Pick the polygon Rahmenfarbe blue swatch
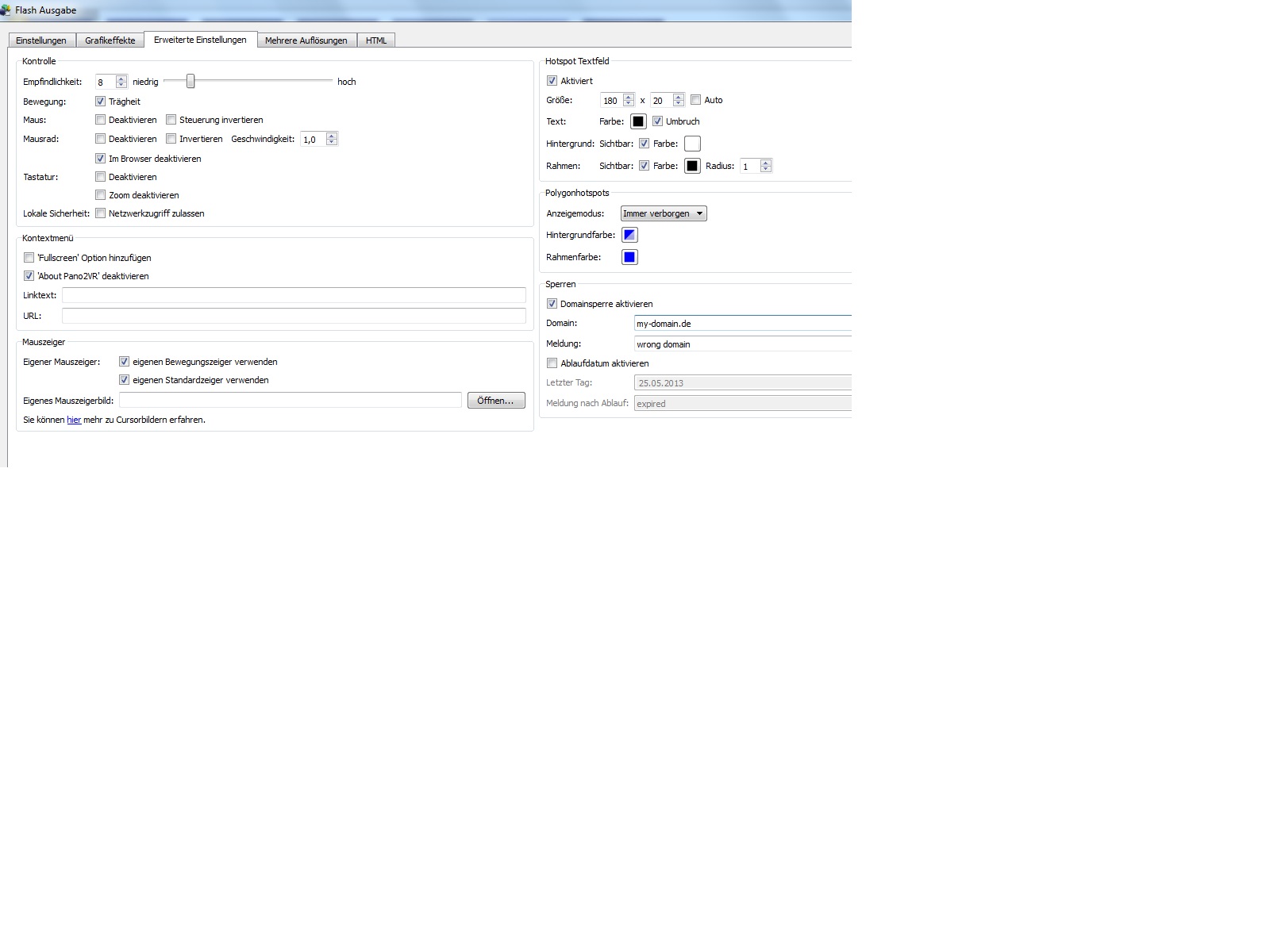Image resolution: width=1270 pixels, height=952 pixels. pyautogui.click(x=629, y=257)
